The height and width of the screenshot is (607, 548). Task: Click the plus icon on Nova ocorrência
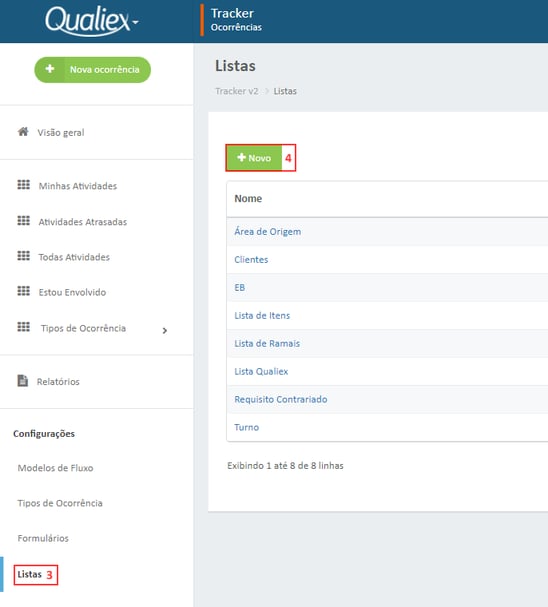[x=50, y=69]
